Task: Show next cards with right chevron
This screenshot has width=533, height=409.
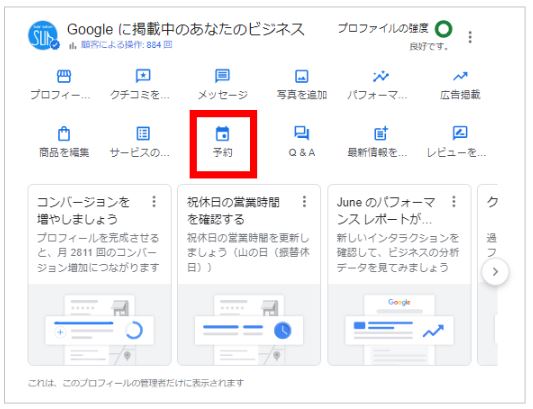Action: click(495, 272)
